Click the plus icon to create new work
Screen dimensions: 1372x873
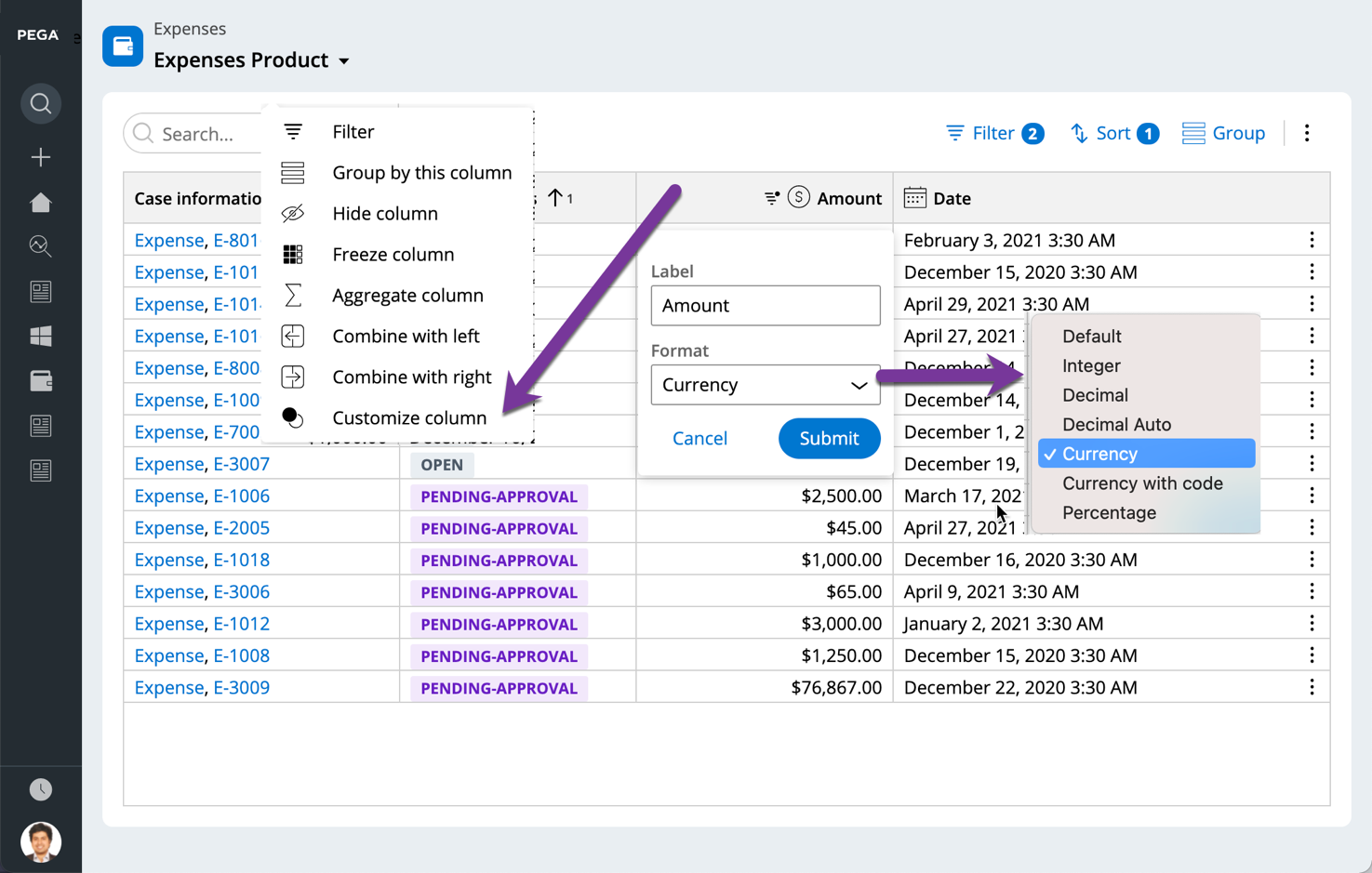coord(40,157)
